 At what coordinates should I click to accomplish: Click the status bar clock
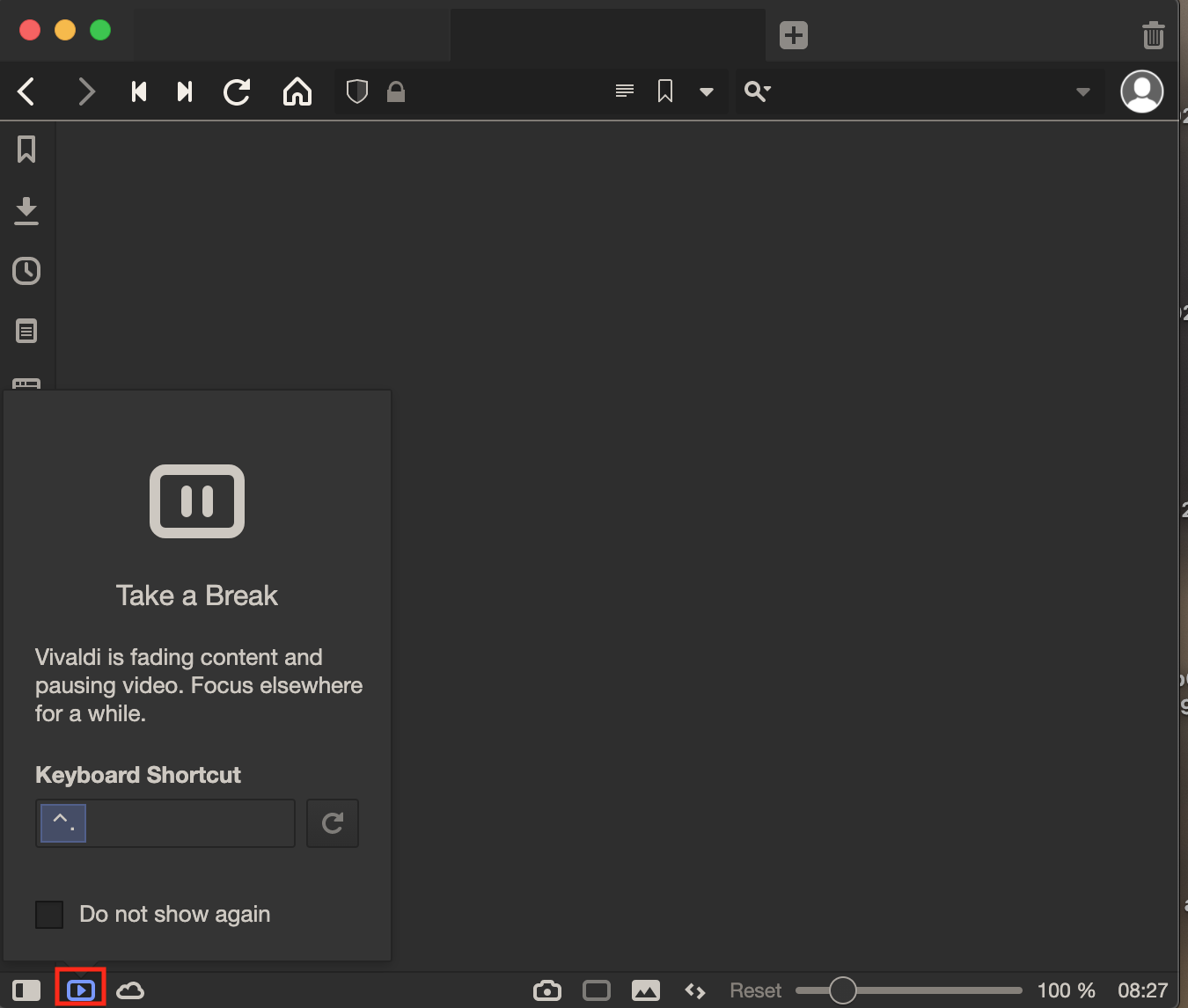click(1143, 990)
